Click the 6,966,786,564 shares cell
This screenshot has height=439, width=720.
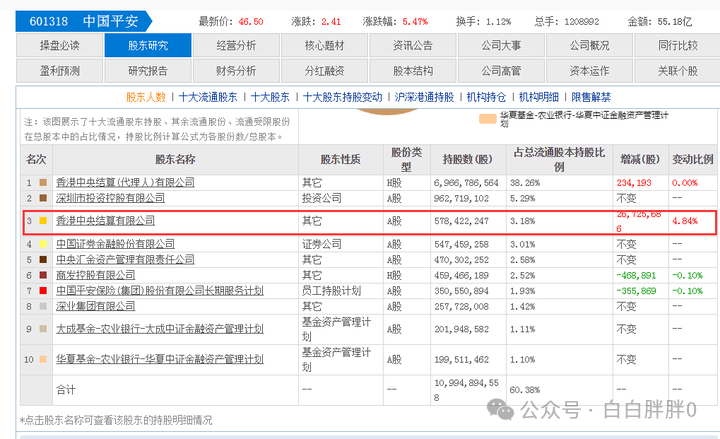pos(466,183)
